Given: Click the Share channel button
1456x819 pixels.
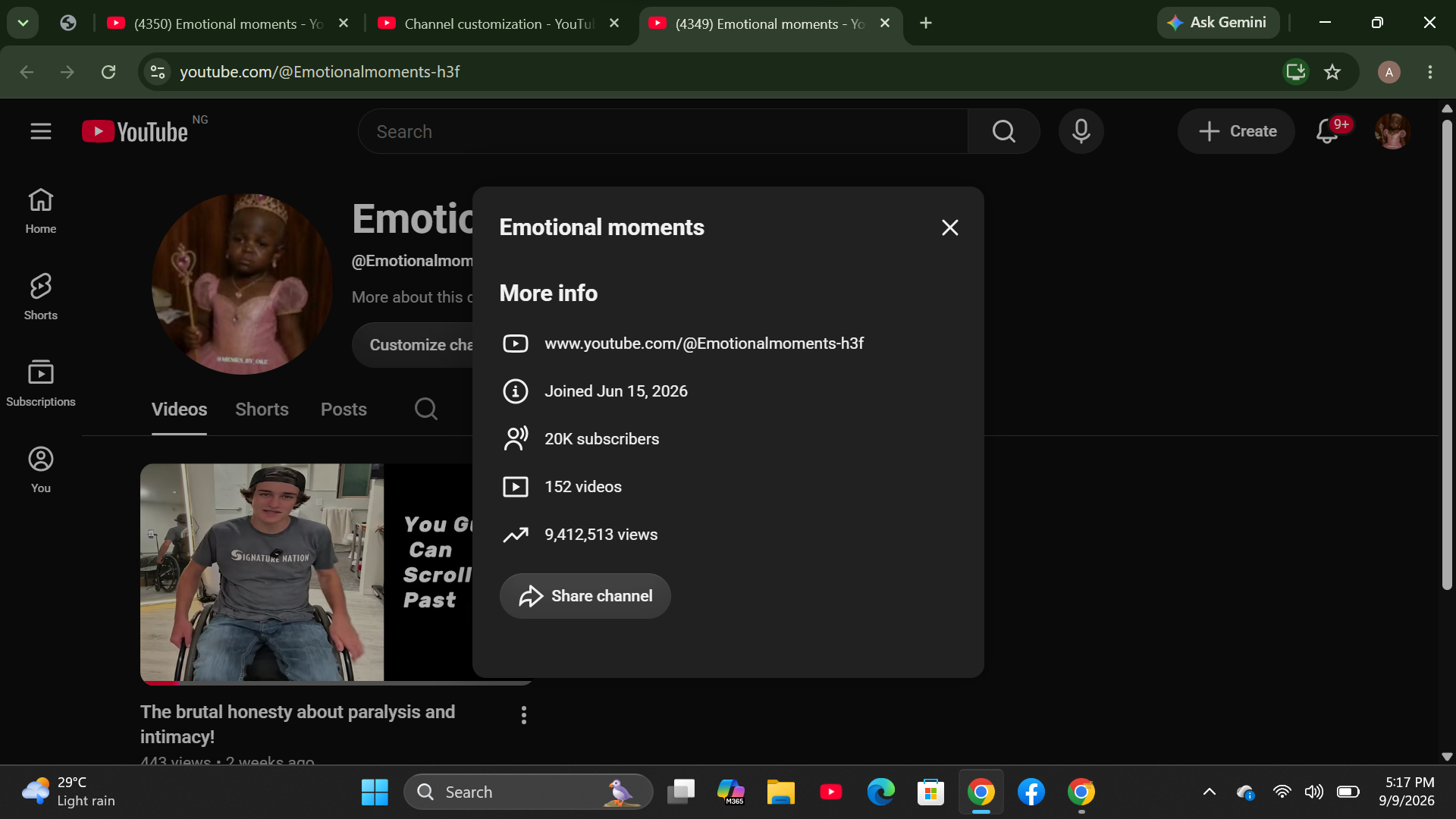Looking at the screenshot, I should point(585,596).
